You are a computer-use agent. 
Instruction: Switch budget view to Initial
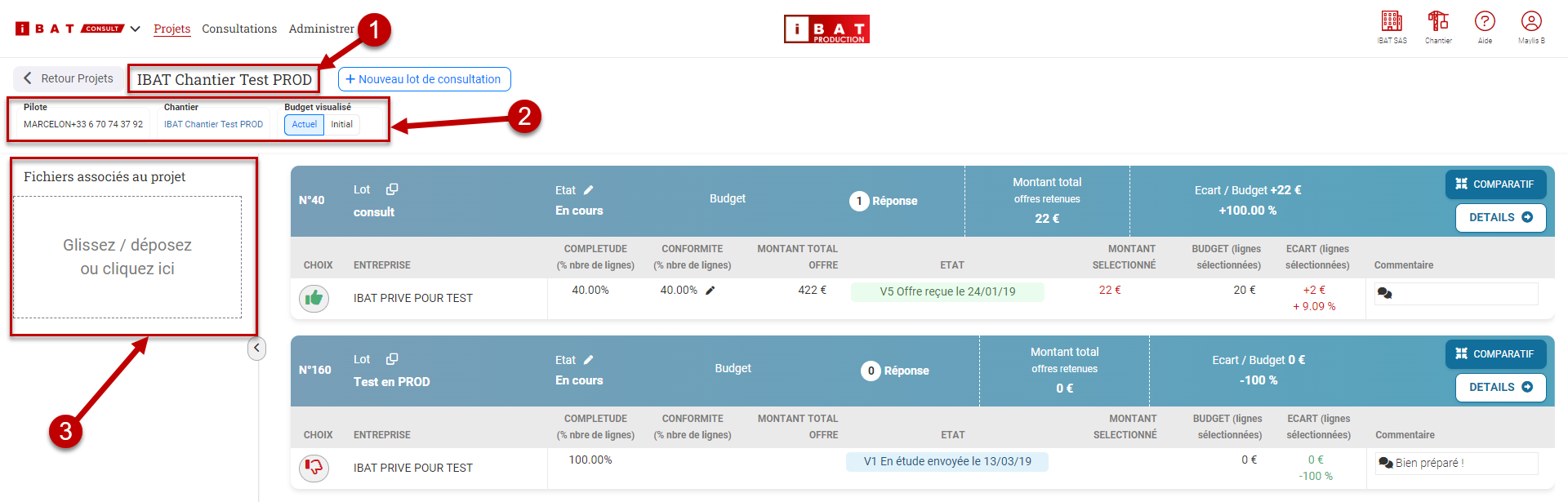point(341,125)
